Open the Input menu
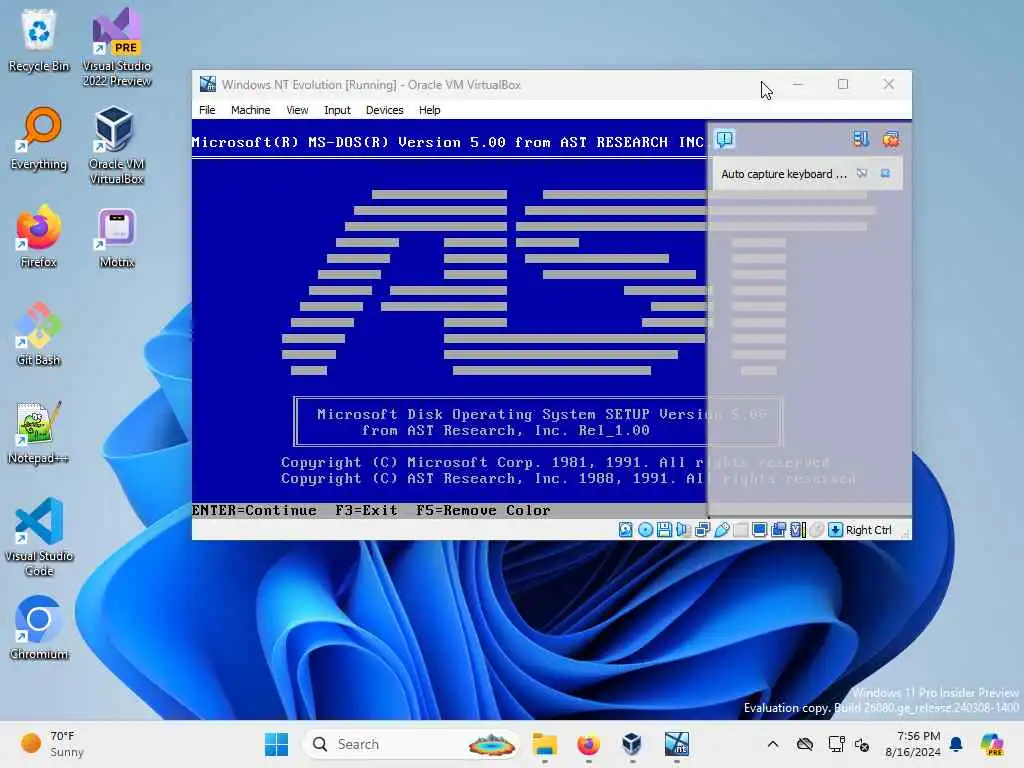 click(337, 110)
